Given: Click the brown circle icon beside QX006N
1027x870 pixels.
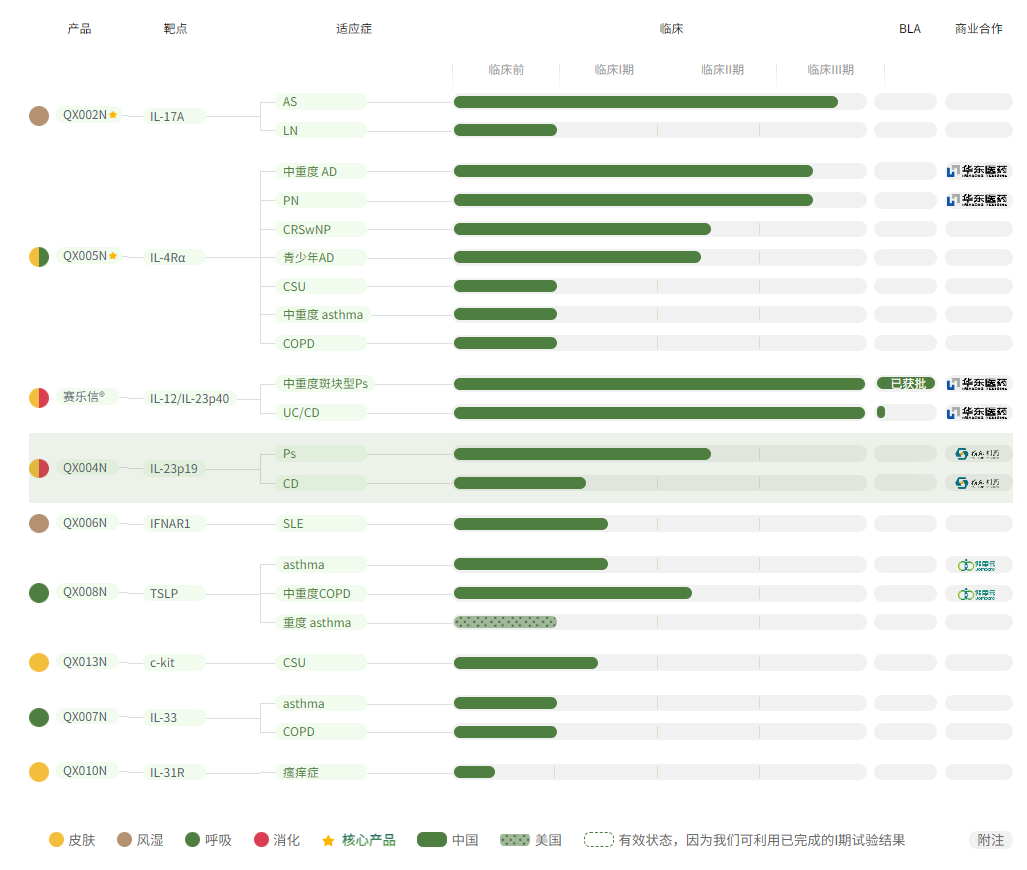Looking at the screenshot, I should tap(39, 523).
